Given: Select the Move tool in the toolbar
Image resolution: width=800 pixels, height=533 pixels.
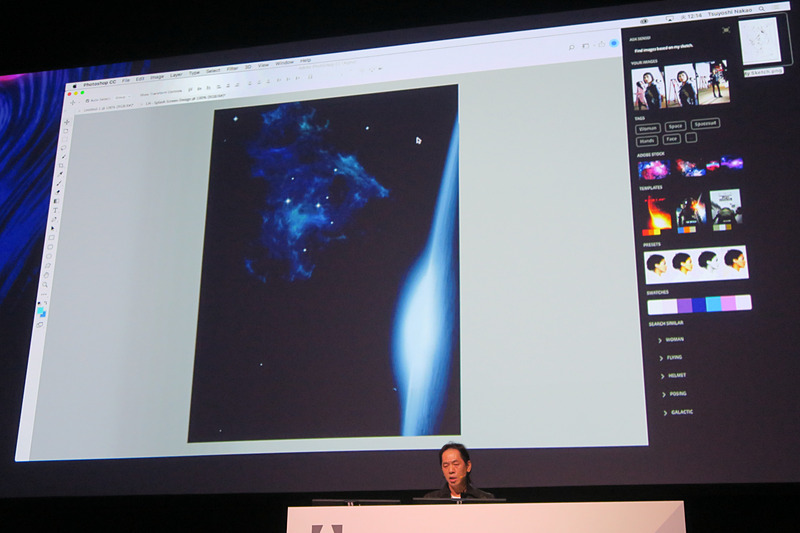Looking at the screenshot, I should (67, 122).
